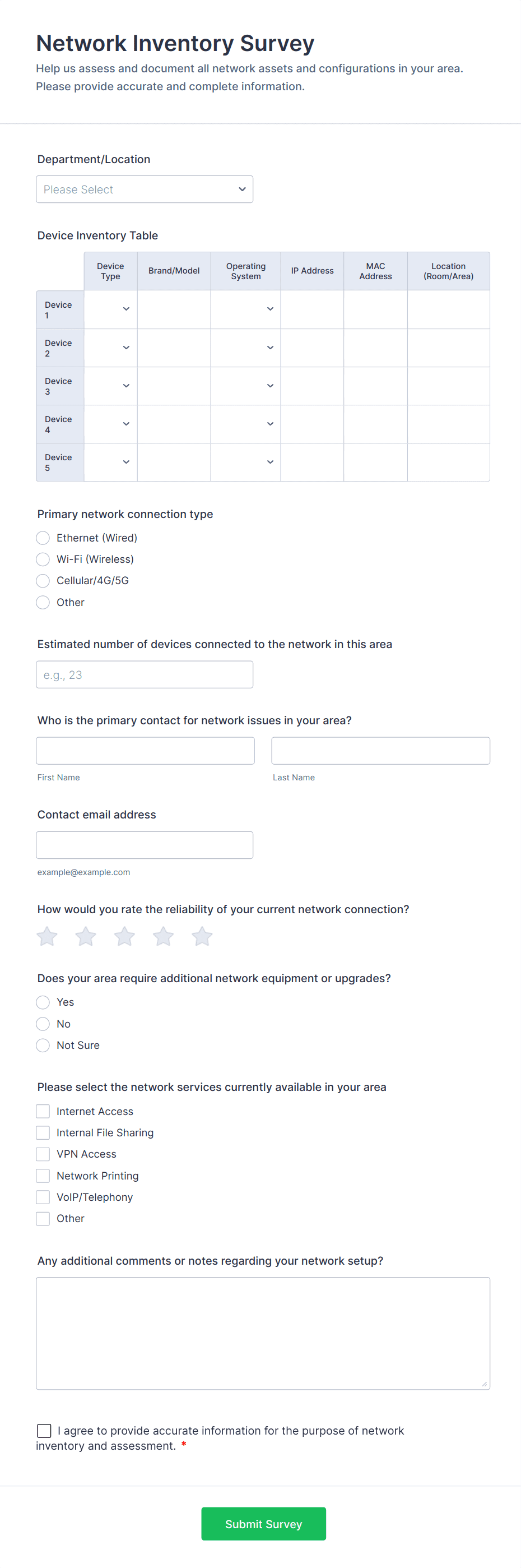Select the third reliability star

[124, 936]
